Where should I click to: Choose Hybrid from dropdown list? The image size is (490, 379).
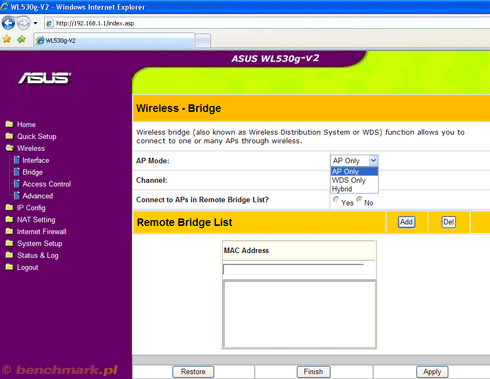tap(354, 189)
